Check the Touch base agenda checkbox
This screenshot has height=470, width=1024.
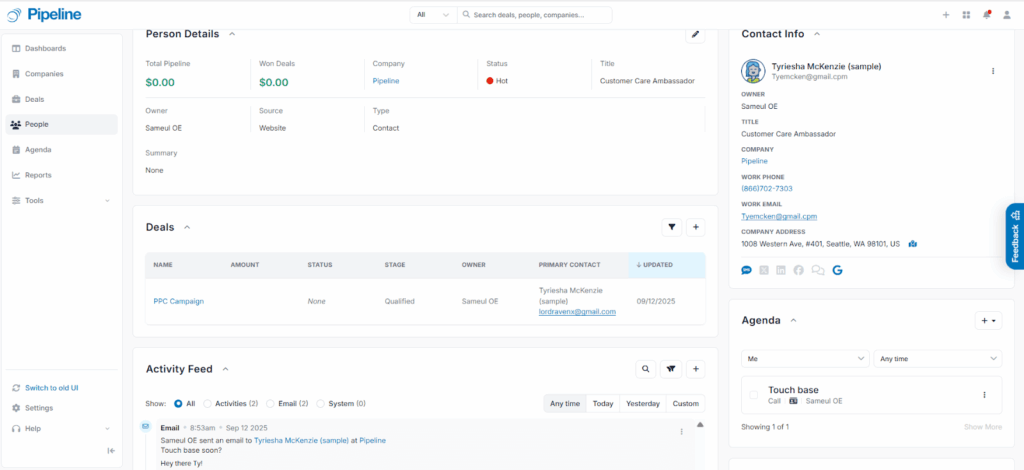point(754,395)
